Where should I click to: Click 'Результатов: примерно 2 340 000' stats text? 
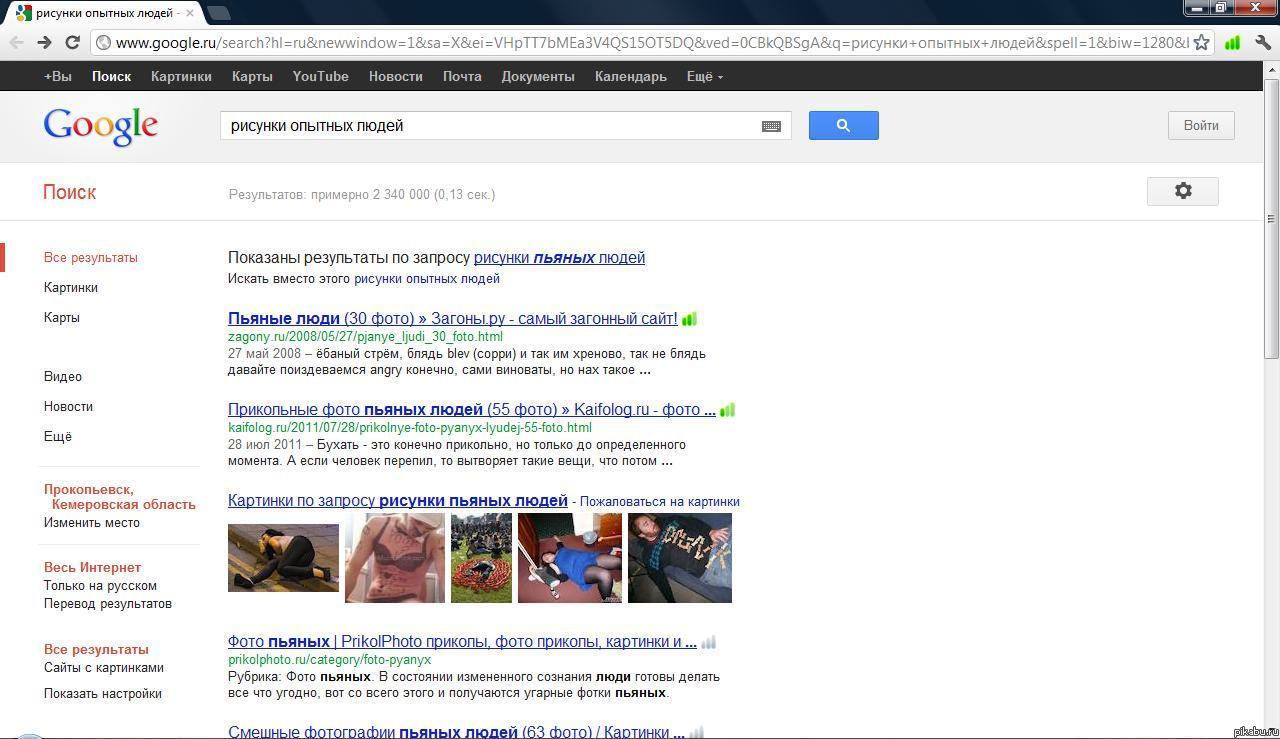coord(362,194)
